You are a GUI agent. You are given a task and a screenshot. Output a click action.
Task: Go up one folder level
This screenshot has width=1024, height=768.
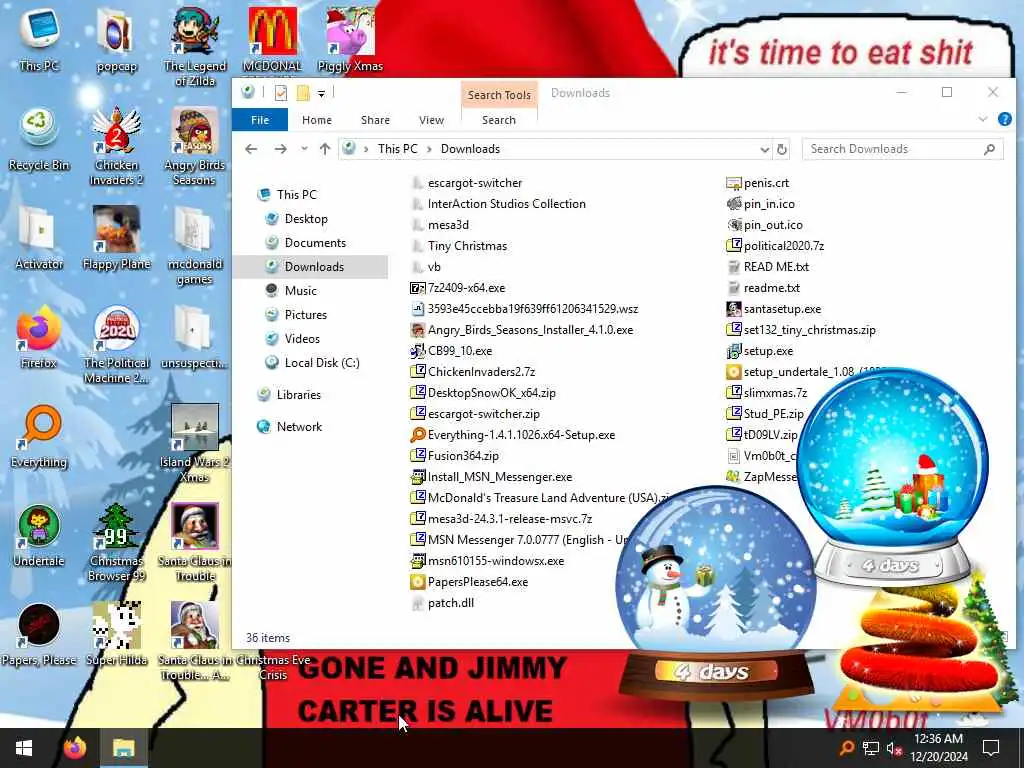[x=325, y=149]
